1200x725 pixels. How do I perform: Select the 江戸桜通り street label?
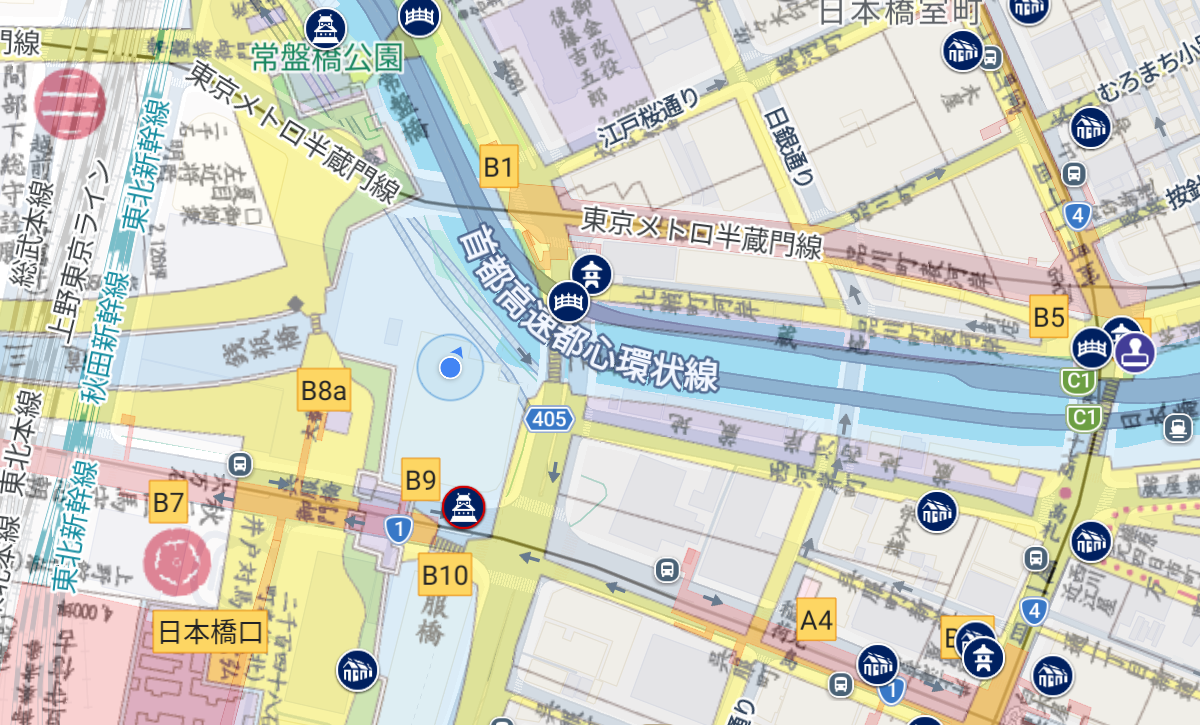[650, 118]
